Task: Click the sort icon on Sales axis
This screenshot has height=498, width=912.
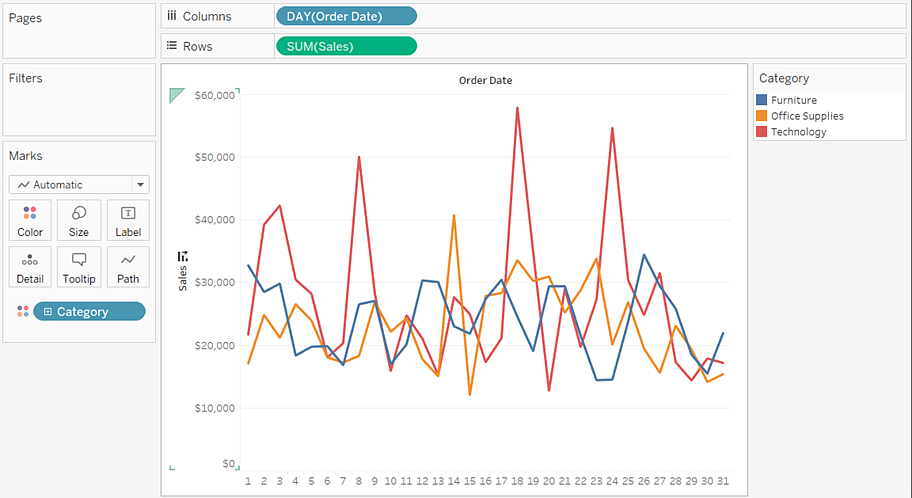Action: pyautogui.click(x=182, y=257)
